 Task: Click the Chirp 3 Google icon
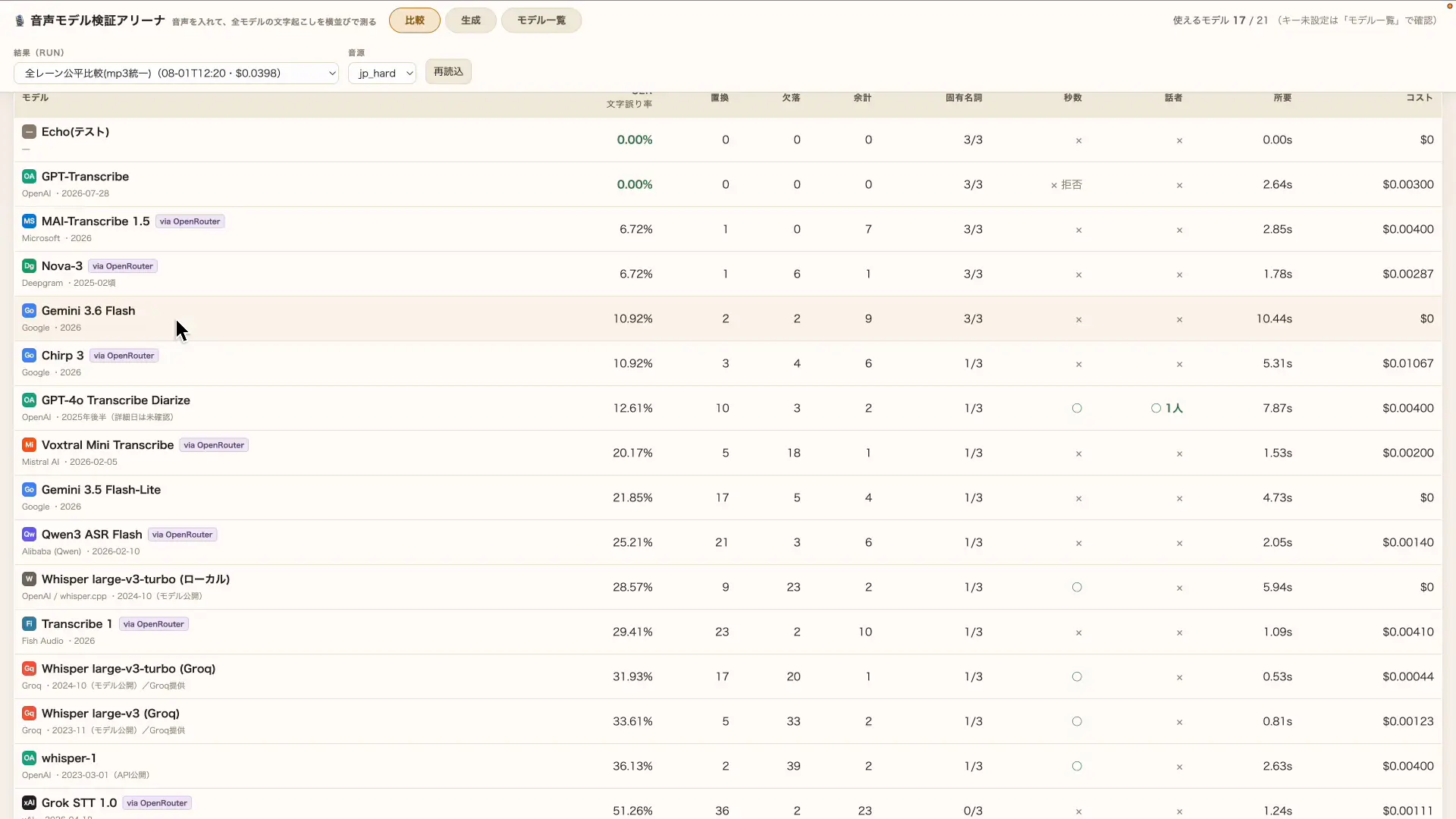29,356
